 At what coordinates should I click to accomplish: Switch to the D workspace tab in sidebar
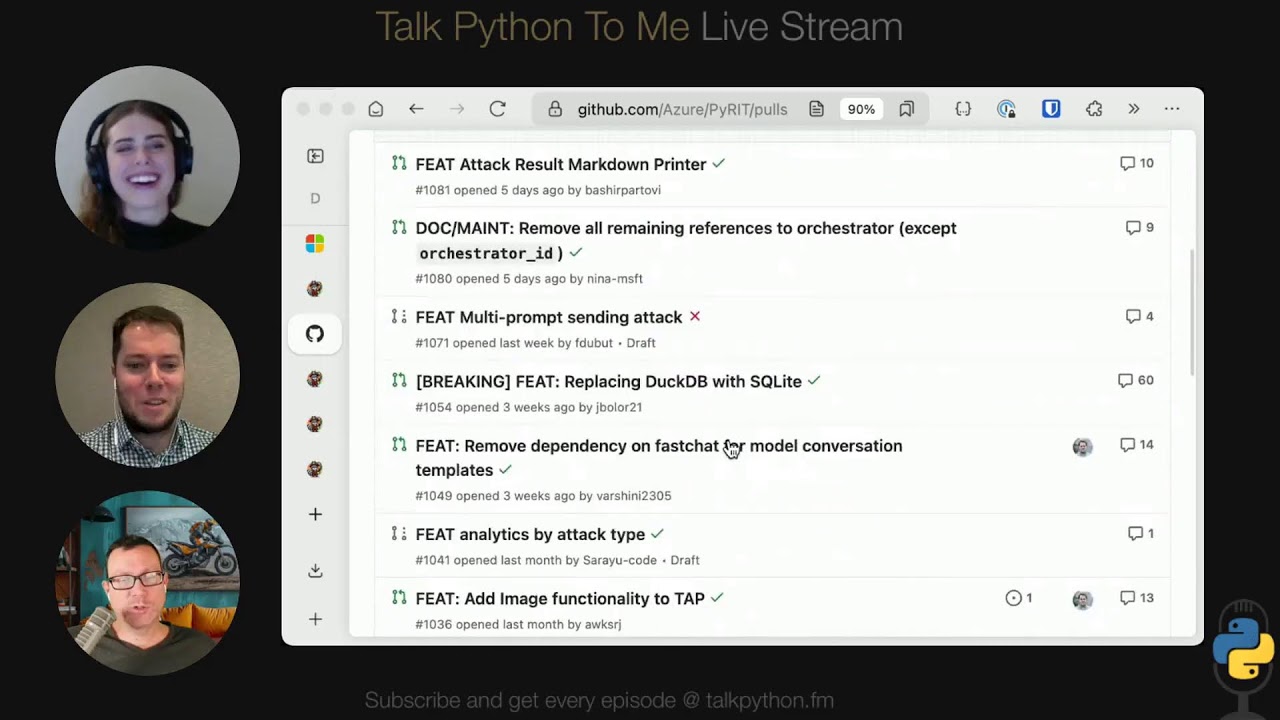(x=315, y=198)
